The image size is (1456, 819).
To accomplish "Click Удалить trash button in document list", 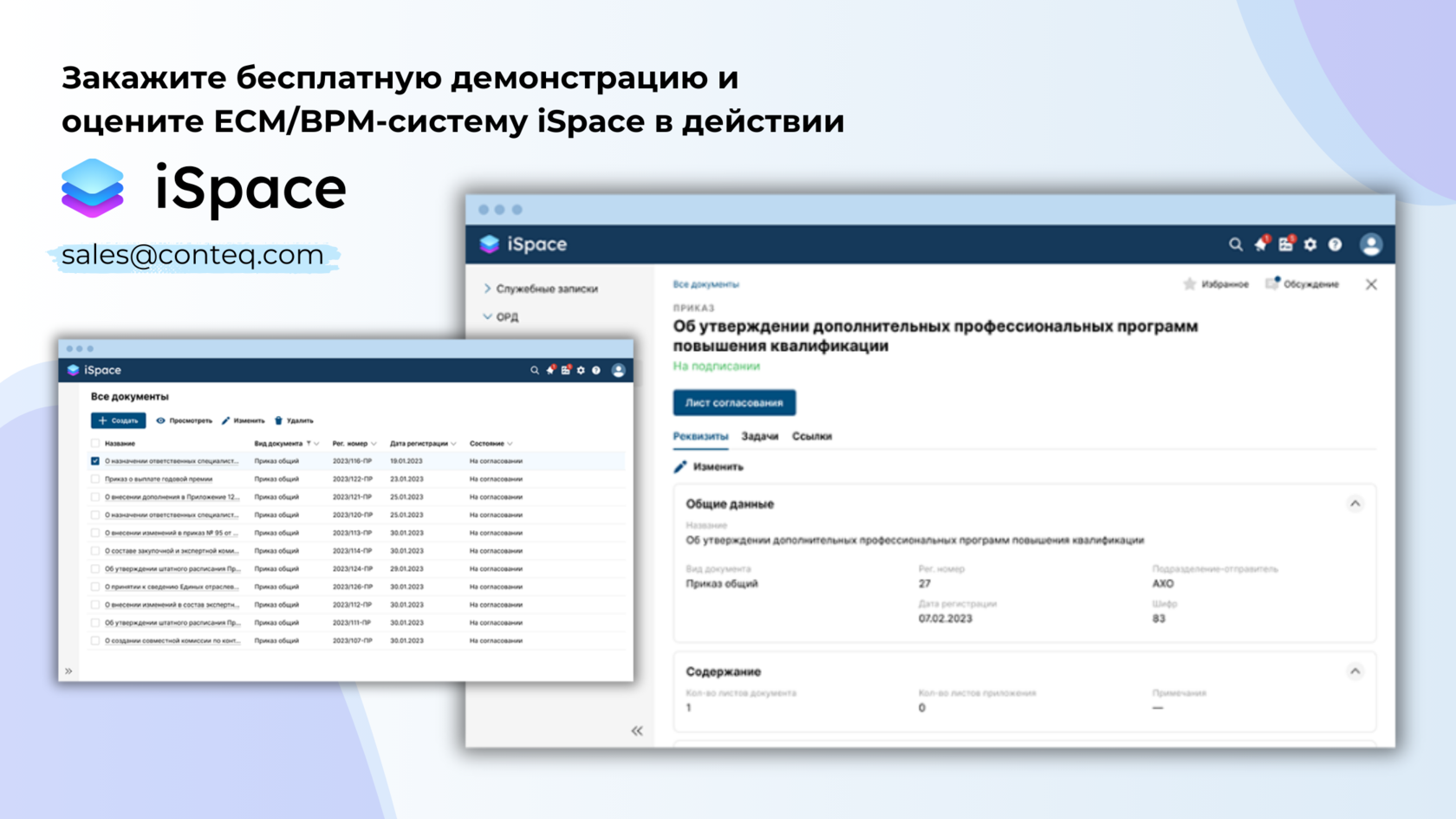I will click(294, 420).
